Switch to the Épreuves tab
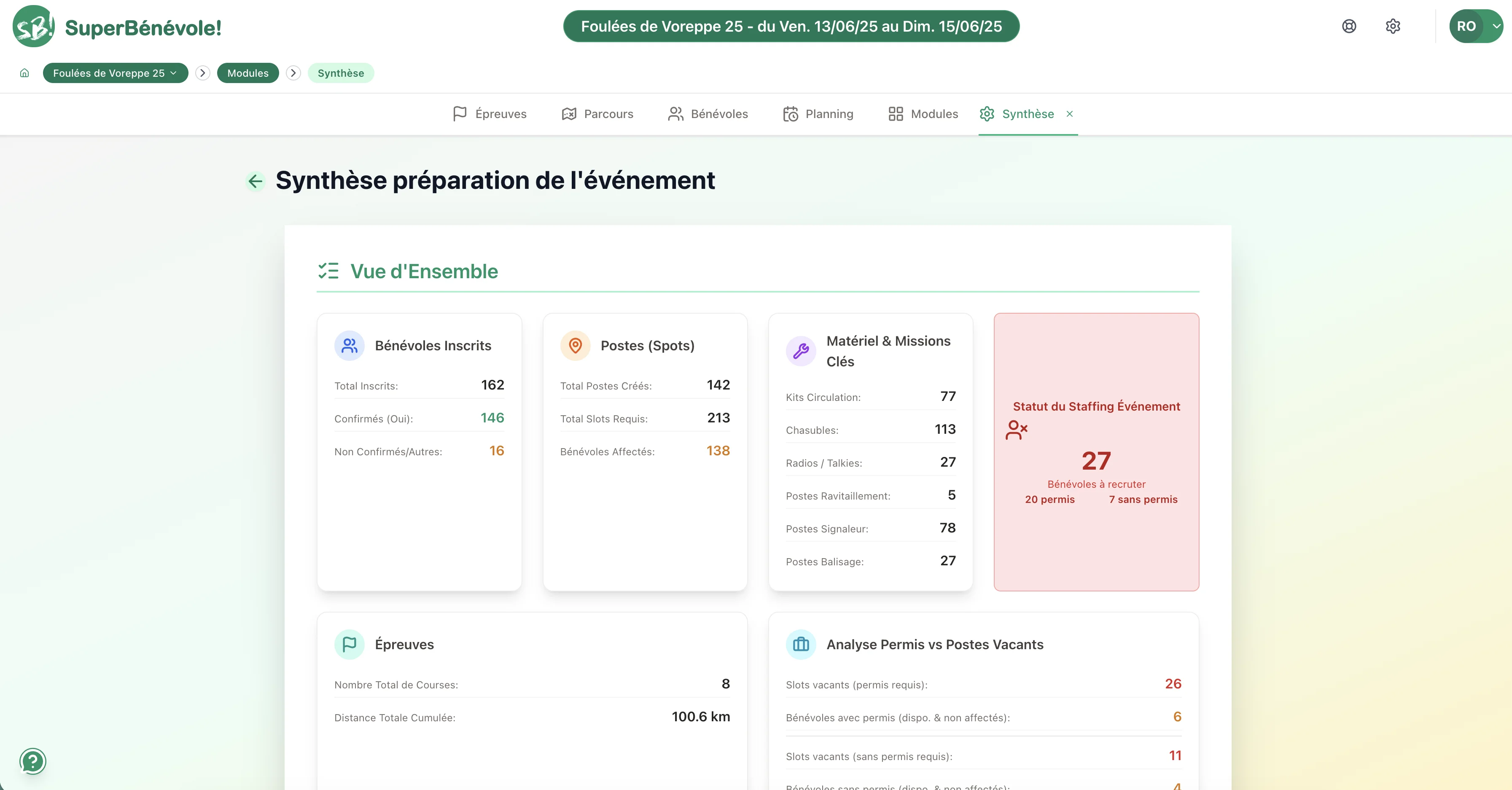The image size is (1512, 790). [490, 114]
